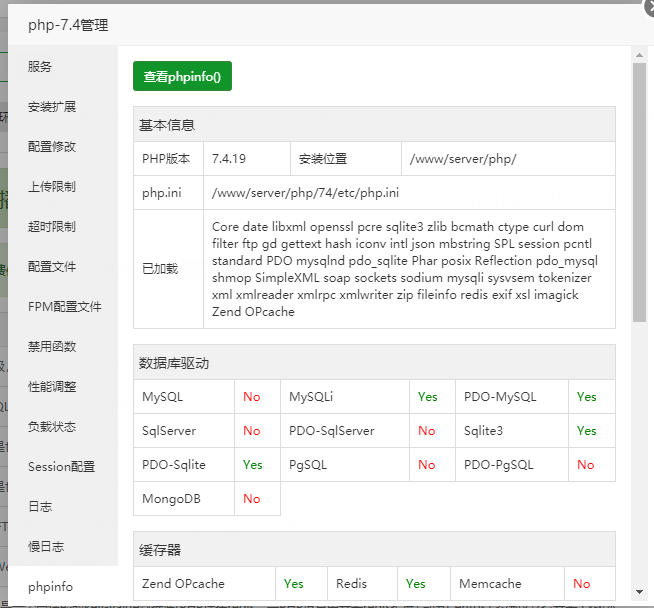Open Session配置 settings
Image resolution: width=654 pixels, height=608 pixels.
[x=61, y=467]
